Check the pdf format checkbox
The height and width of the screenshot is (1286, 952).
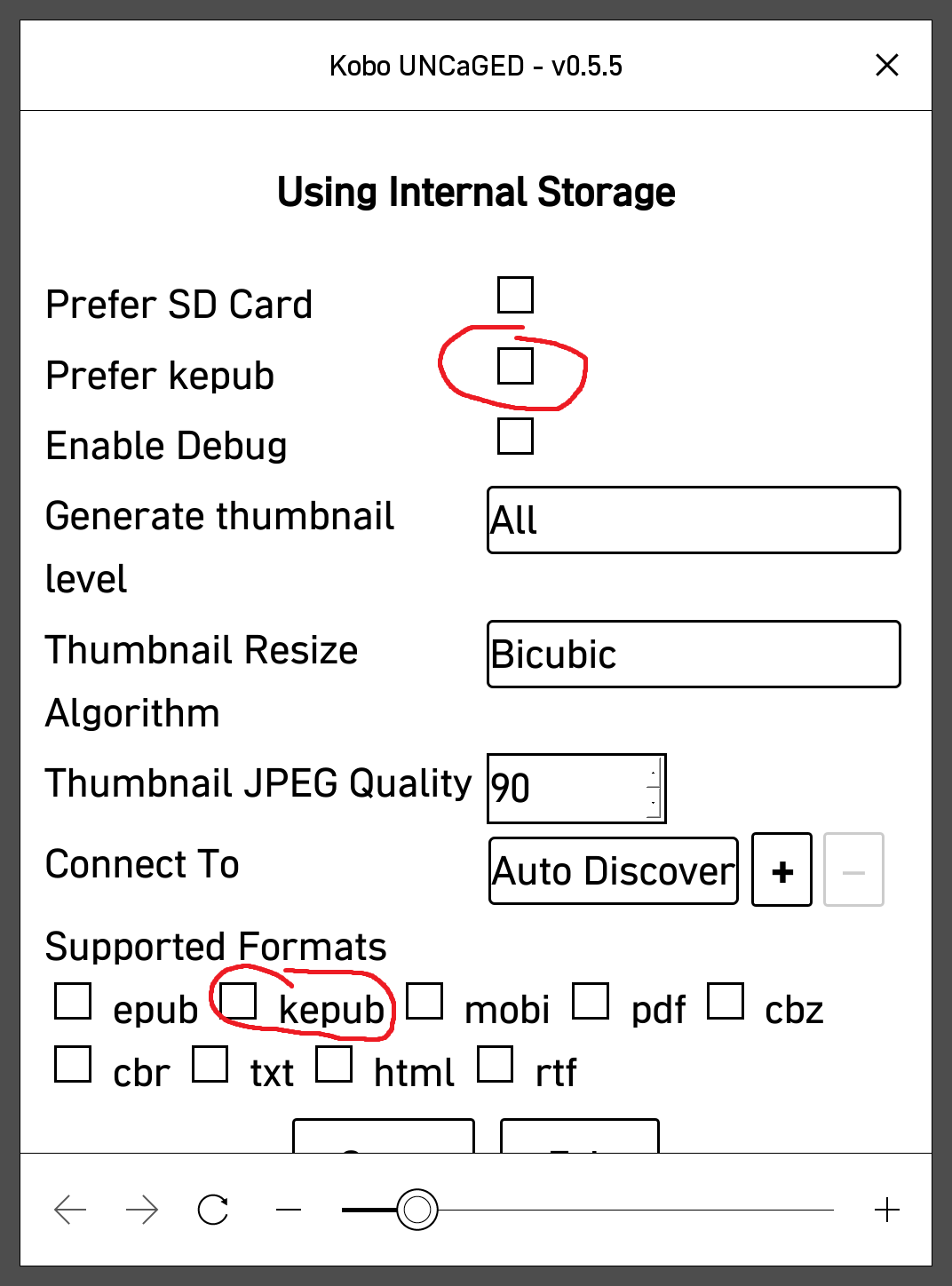(591, 1001)
